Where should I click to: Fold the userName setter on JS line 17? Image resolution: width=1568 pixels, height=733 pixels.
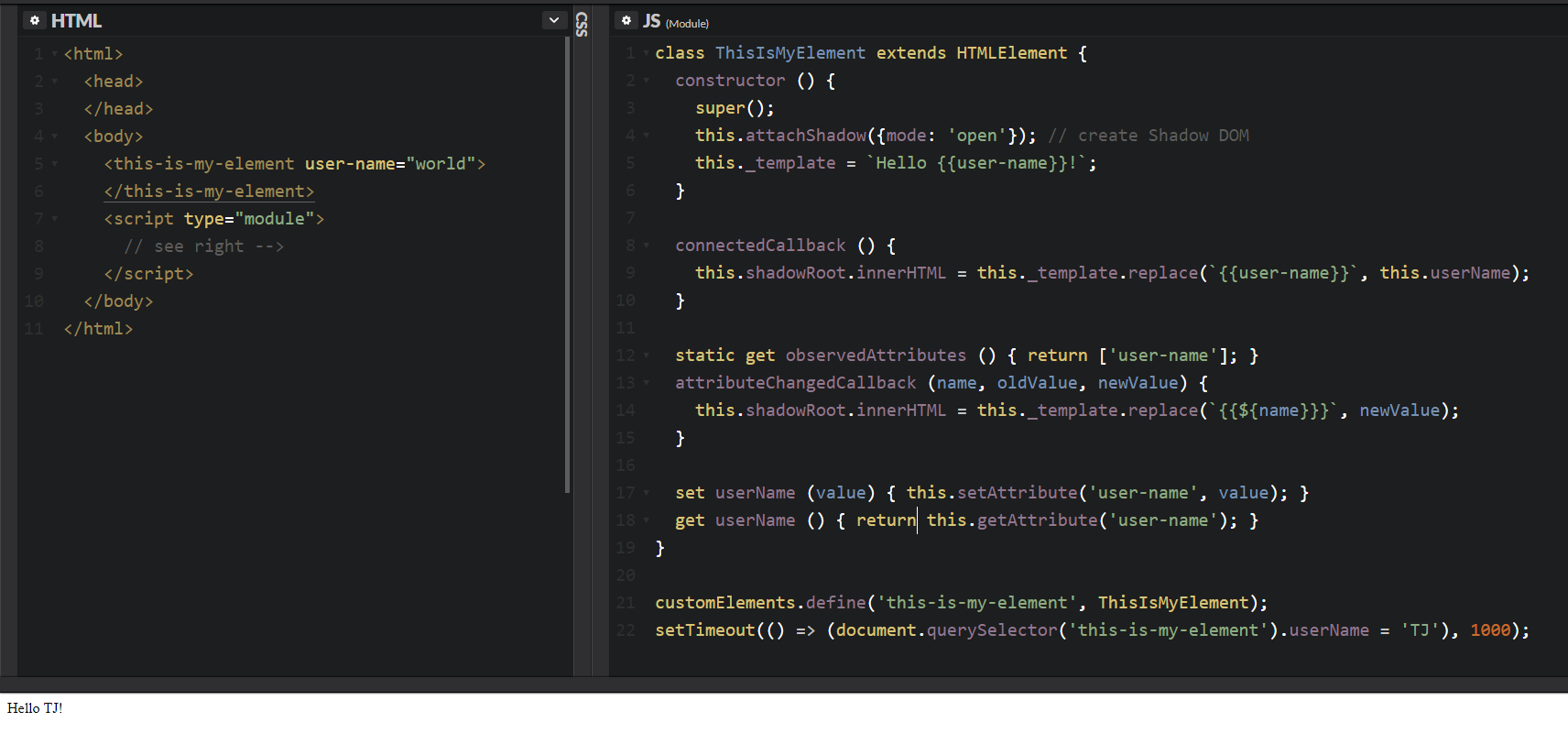647,493
